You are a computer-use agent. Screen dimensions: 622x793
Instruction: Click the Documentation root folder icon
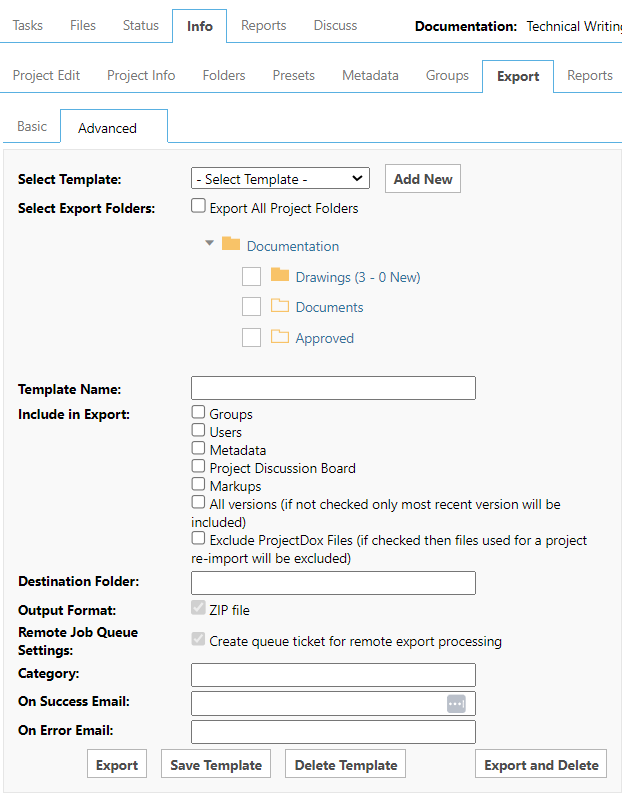pos(231,245)
